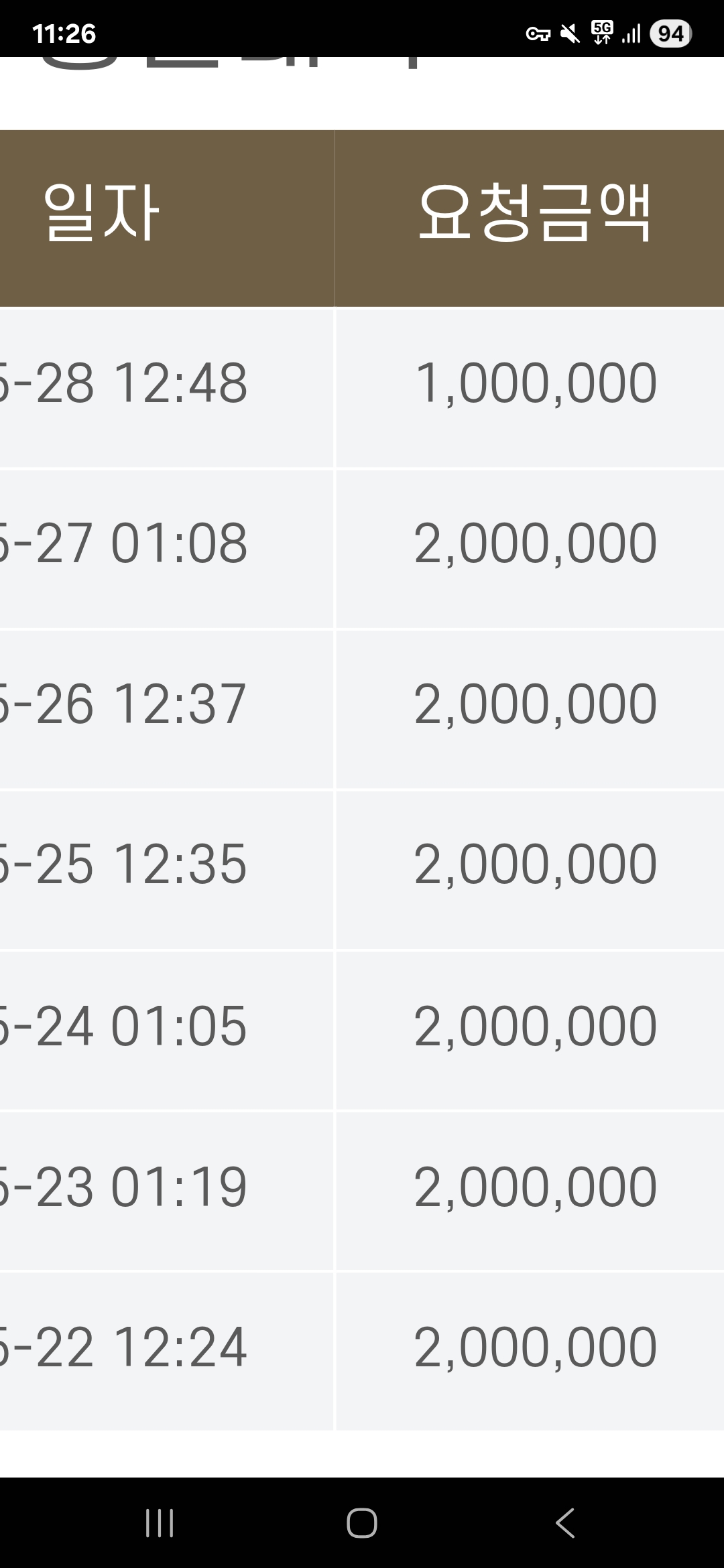Tap the VPN key status icon
The width and height of the screenshot is (724, 1568).
point(538,34)
